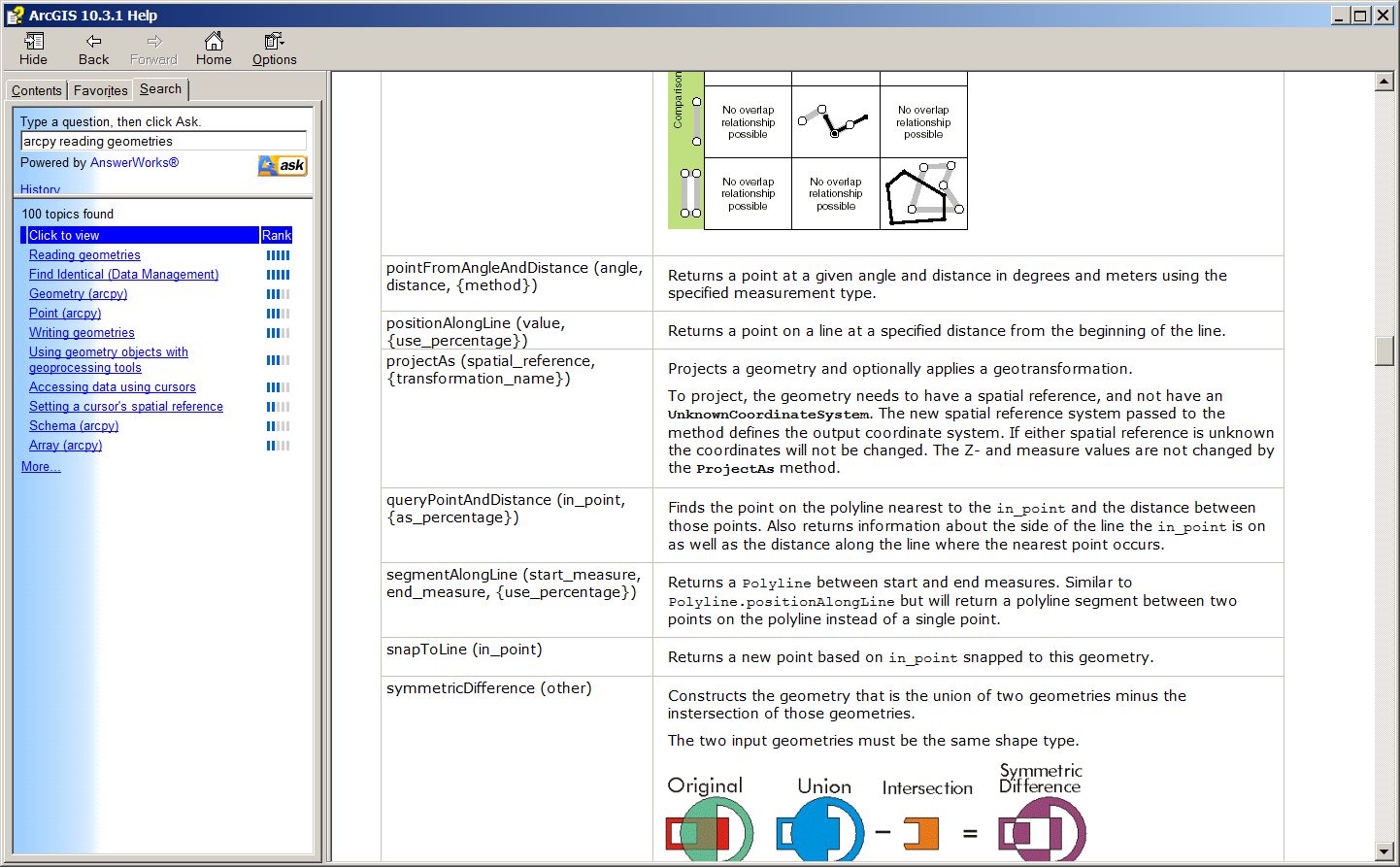Click the scrollbar up arrow

1384,82
